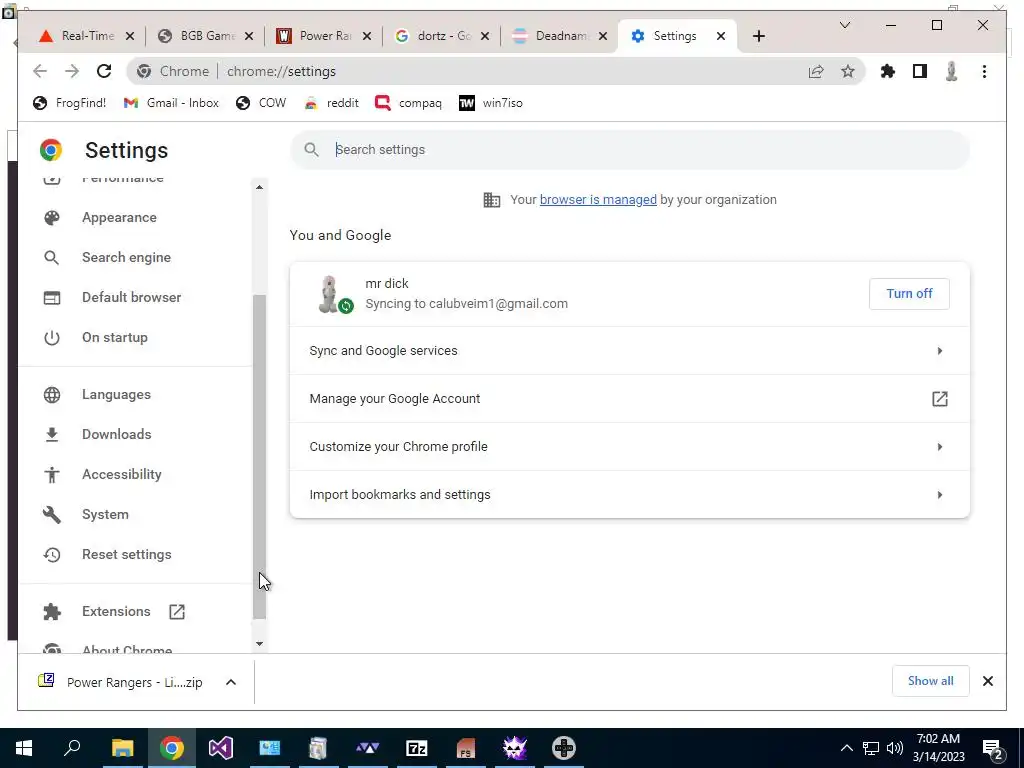Screen dimensions: 1024x768
Task: Click the Reset settings history icon
Action: 52,554
